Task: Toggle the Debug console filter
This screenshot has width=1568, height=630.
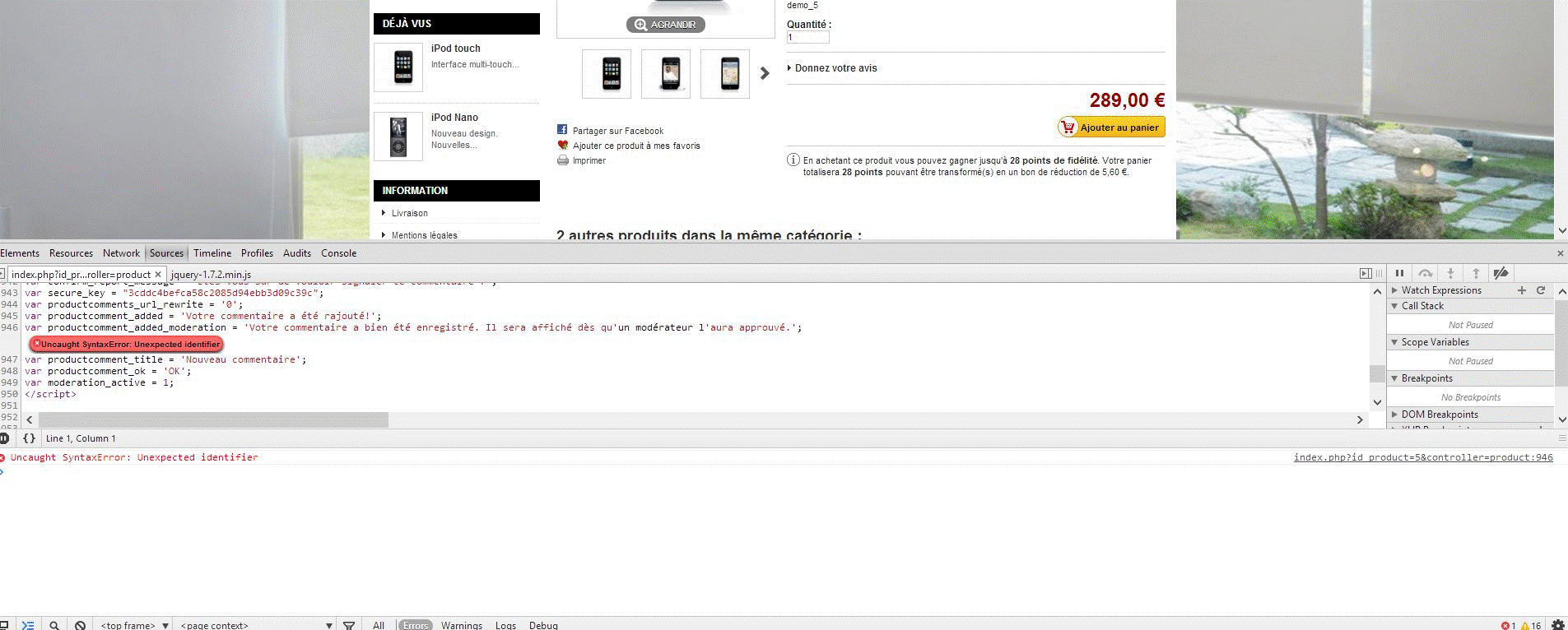Action: [543, 625]
